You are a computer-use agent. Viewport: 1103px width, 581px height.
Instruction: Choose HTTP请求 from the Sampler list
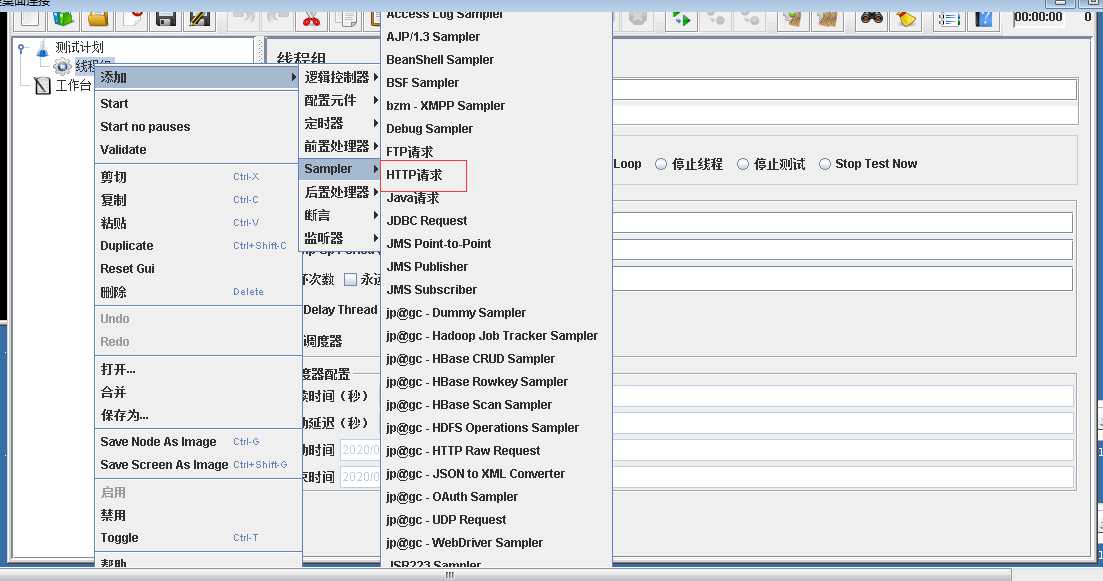click(x=414, y=175)
